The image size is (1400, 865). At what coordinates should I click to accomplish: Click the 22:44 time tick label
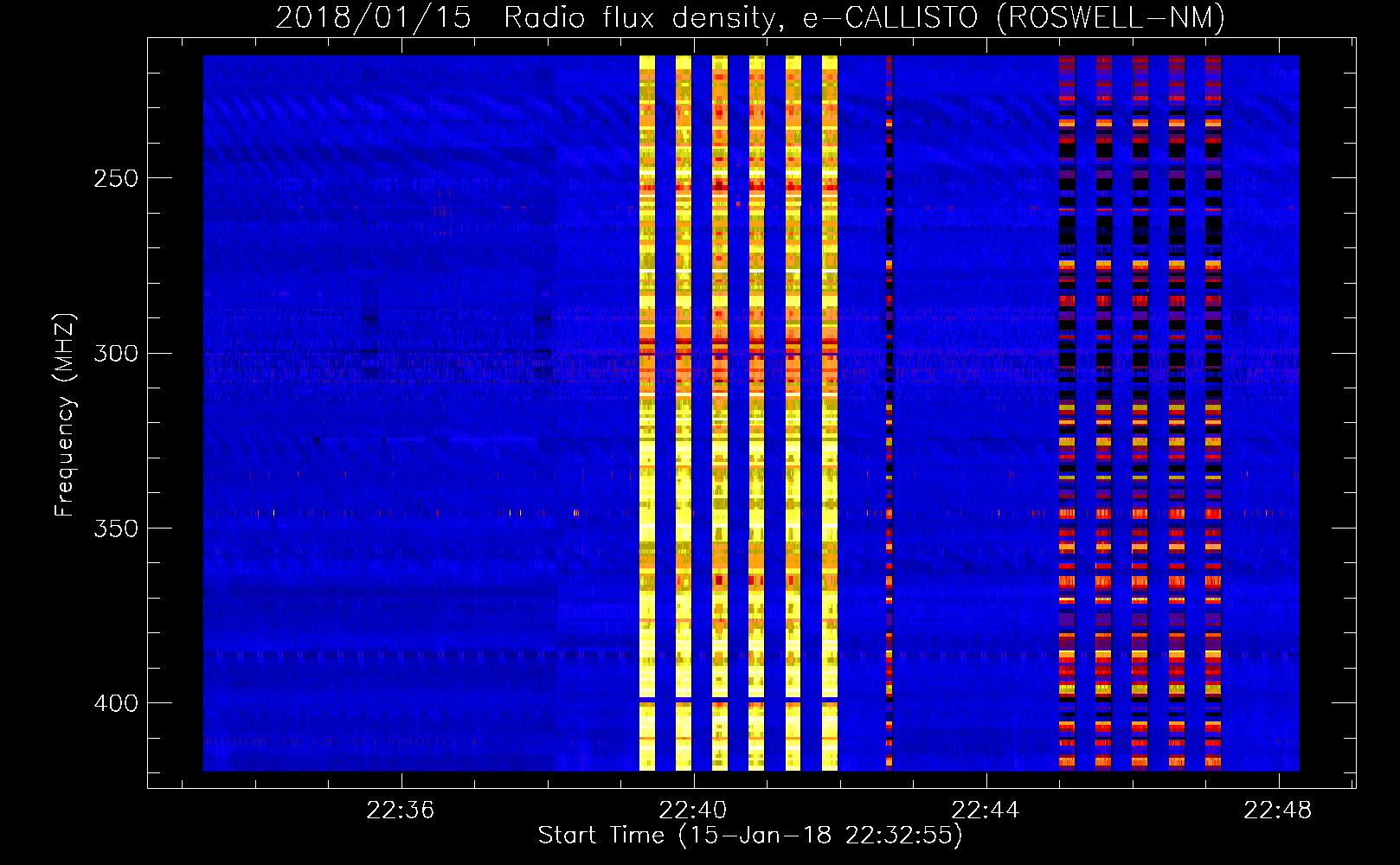pos(986,811)
